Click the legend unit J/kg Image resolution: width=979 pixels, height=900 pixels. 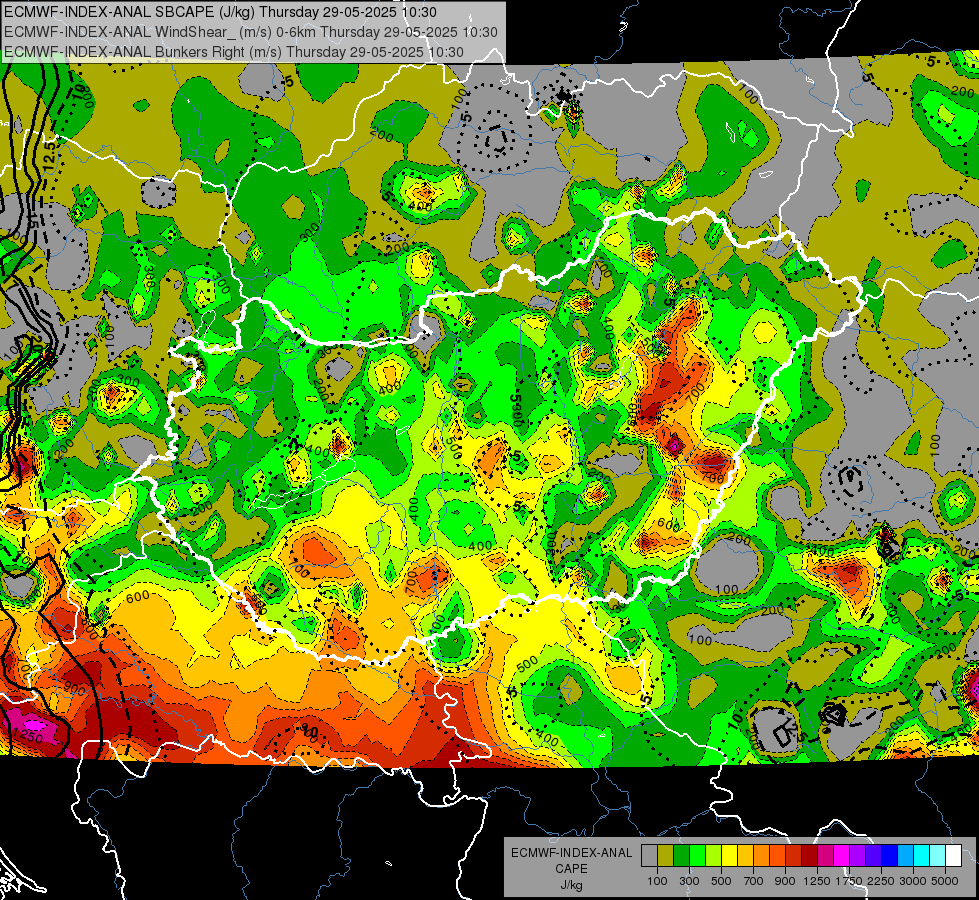pyautogui.click(x=572, y=885)
